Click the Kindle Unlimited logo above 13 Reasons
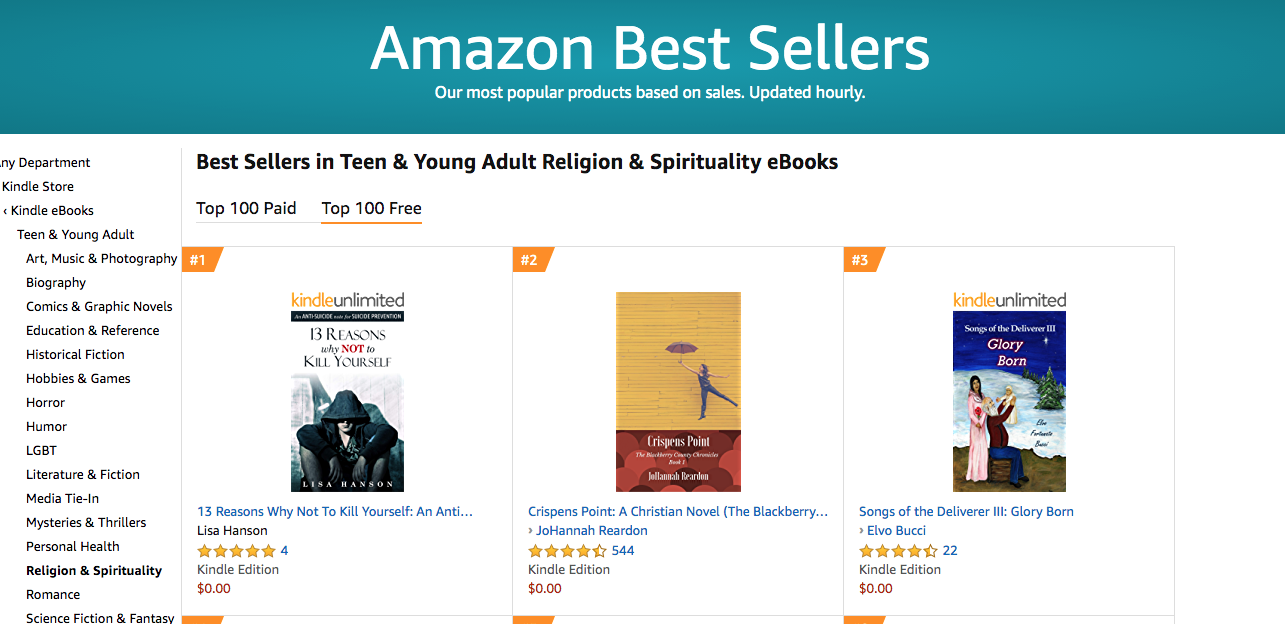The image size is (1285, 624). (x=347, y=300)
